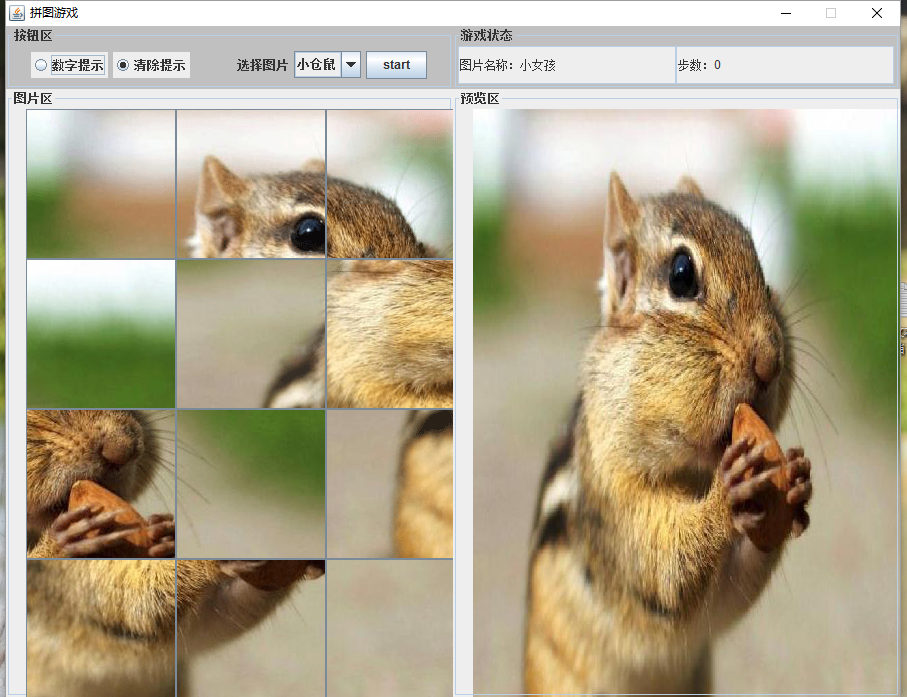Click the 图片名称: 小女孩 status text

click(507, 65)
